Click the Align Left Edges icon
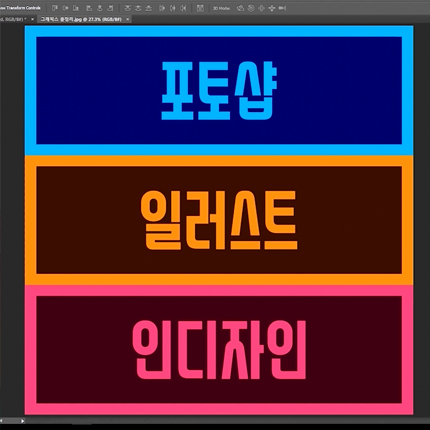Image resolution: width=430 pixels, height=430 pixels. (89, 8)
